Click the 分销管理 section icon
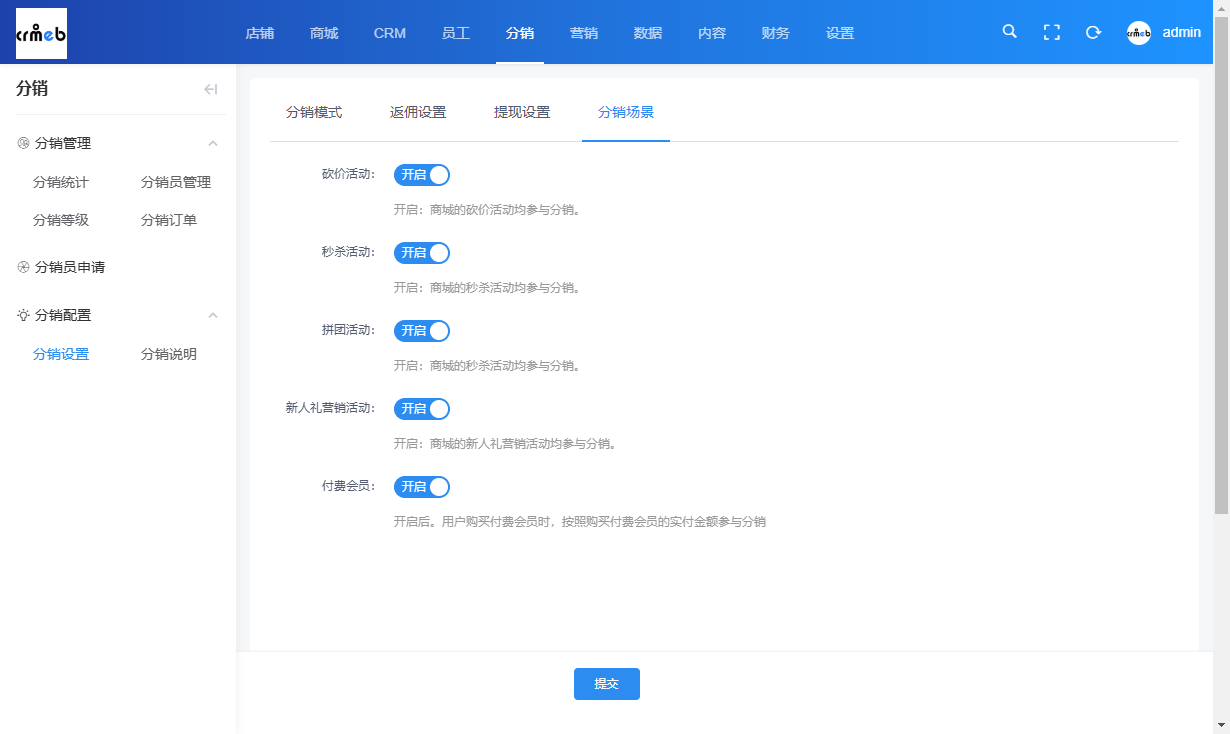The width and height of the screenshot is (1230, 734). [x=23, y=143]
